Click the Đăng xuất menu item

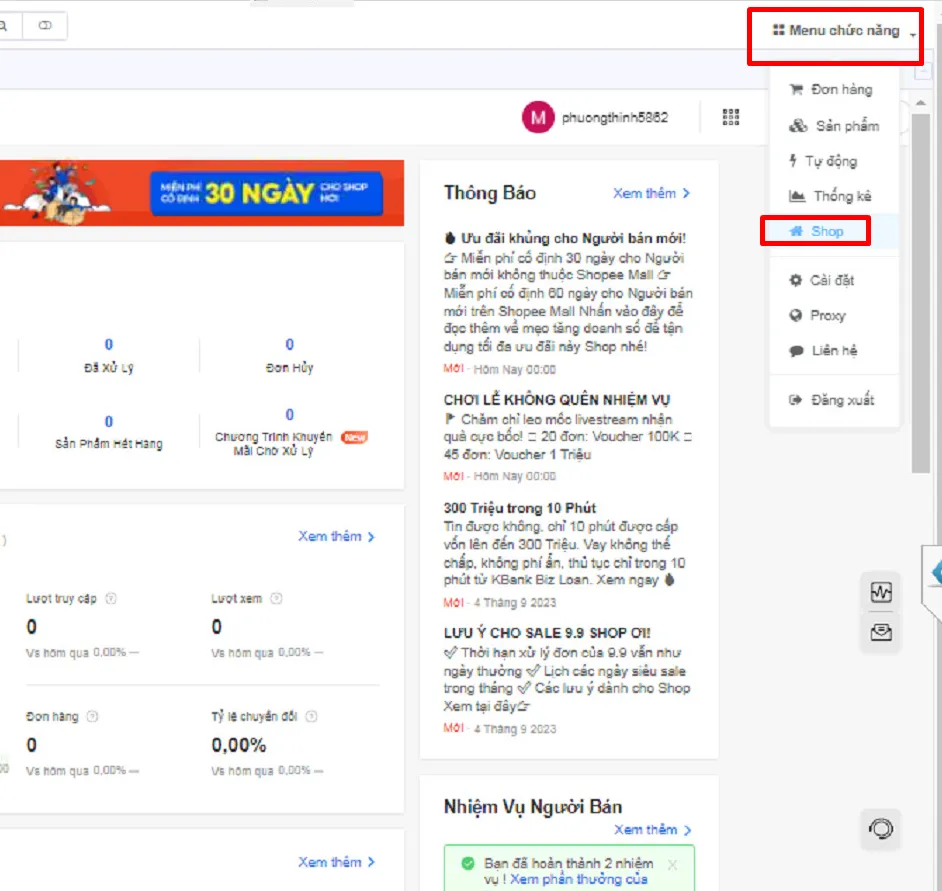coord(831,400)
